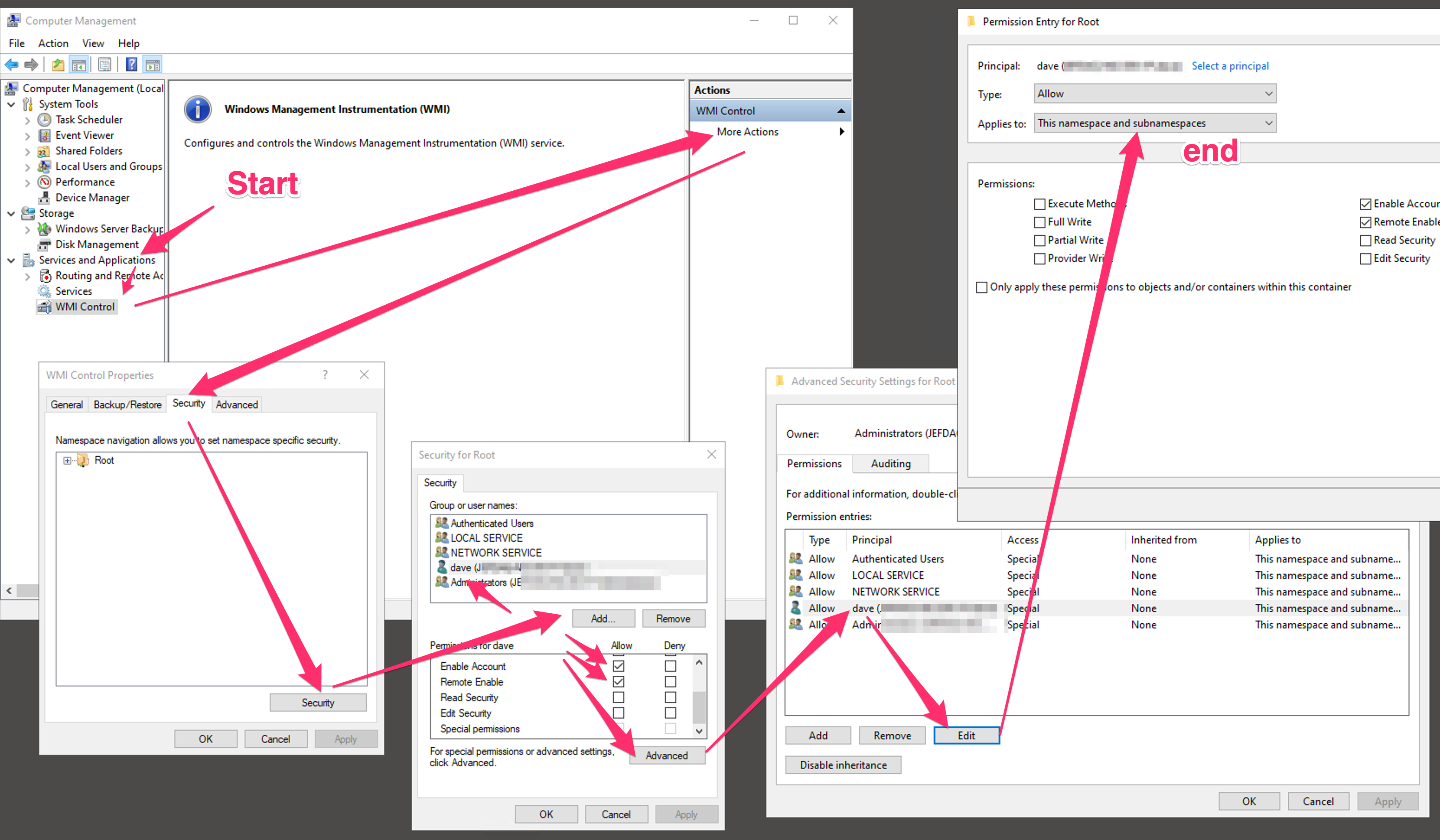The width and height of the screenshot is (1440, 840).
Task: Open Event Viewer
Action: pyautogui.click(x=85, y=135)
